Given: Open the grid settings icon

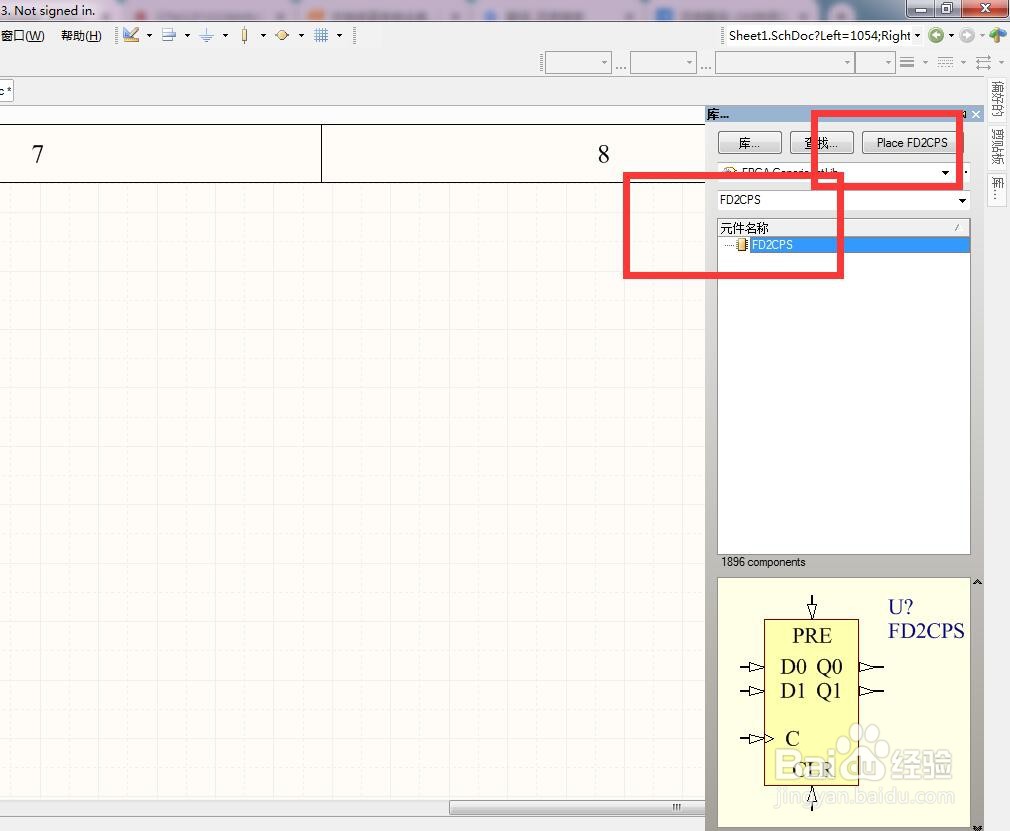Looking at the screenshot, I should click(321, 35).
